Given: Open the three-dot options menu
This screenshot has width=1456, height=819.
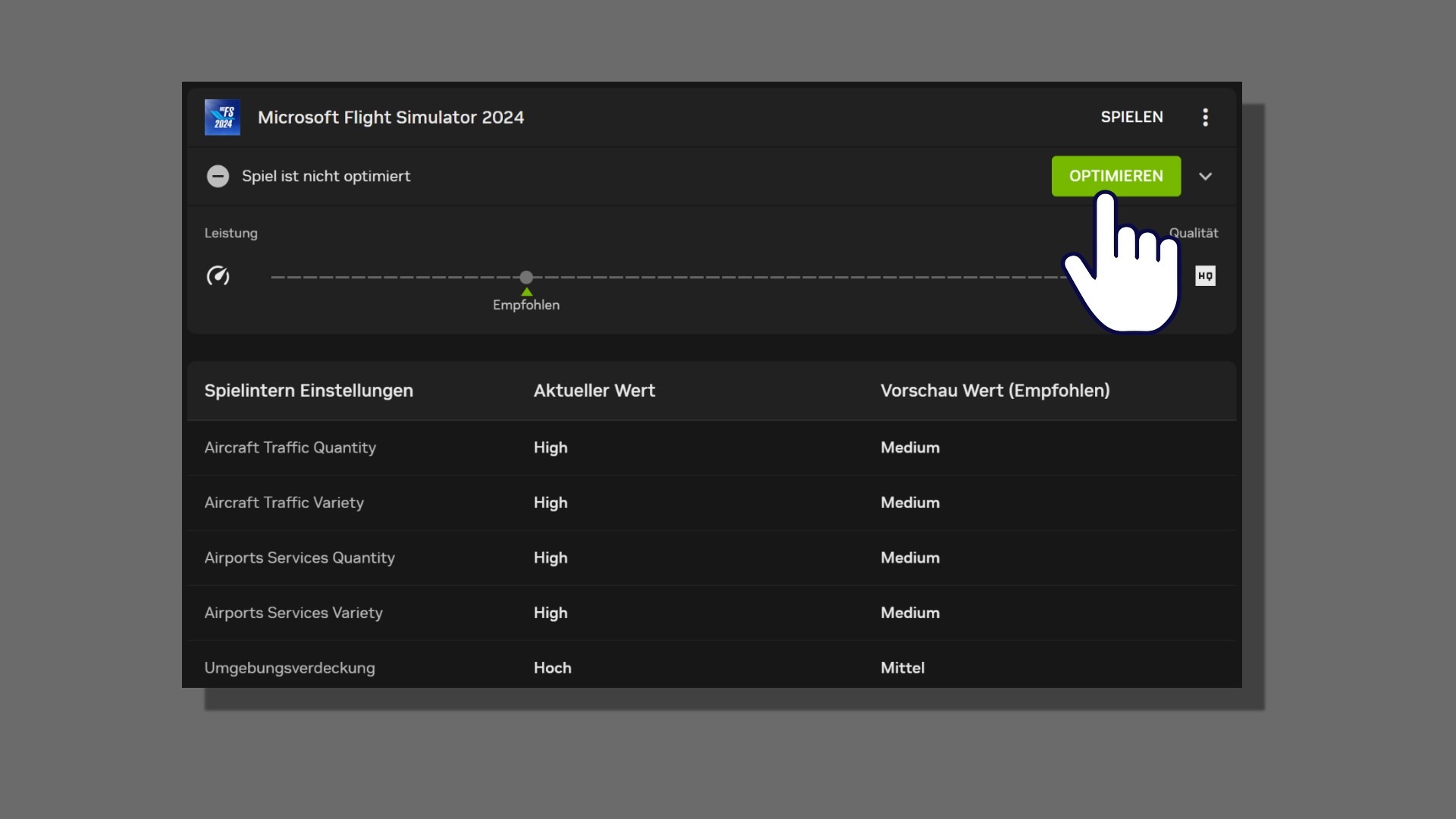Looking at the screenshot, I should pyautogui.click(x=1205, y=117).
